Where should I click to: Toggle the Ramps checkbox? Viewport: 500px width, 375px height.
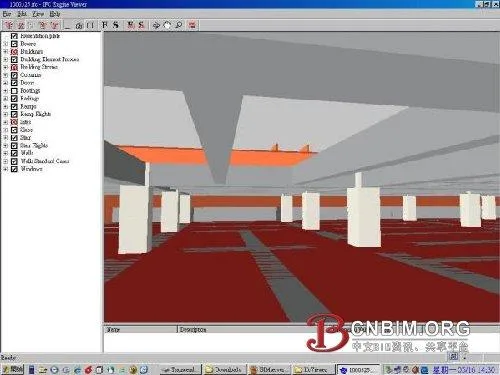(14, 106)
